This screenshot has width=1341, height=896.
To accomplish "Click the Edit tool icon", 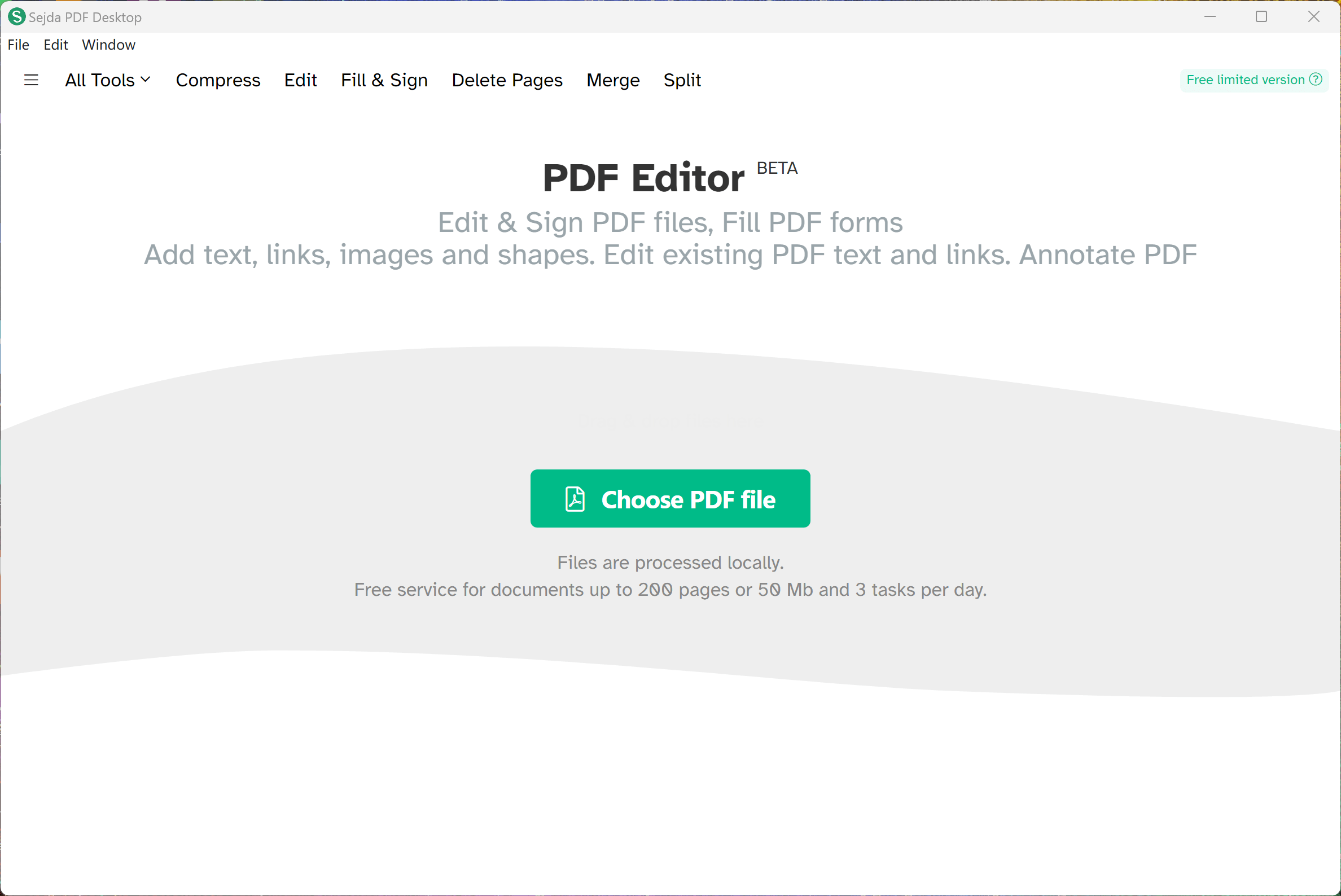I will [301, 80].
